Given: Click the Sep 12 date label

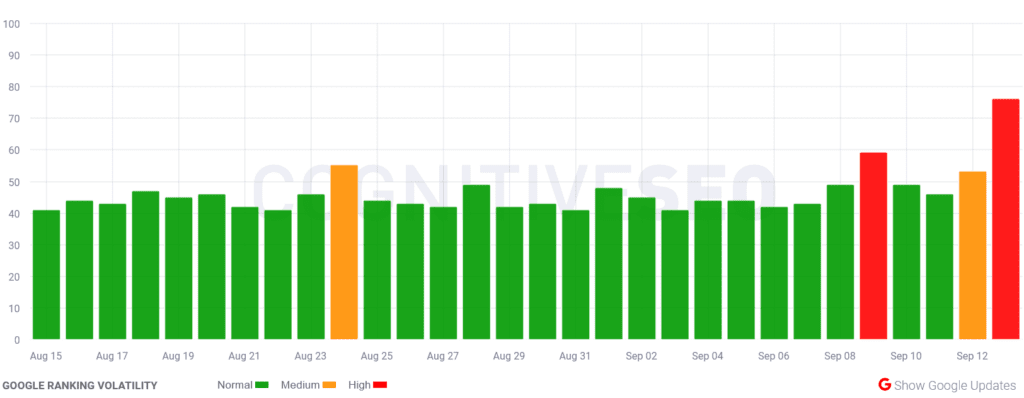Looking at the screenshot, I should [972, 357].
